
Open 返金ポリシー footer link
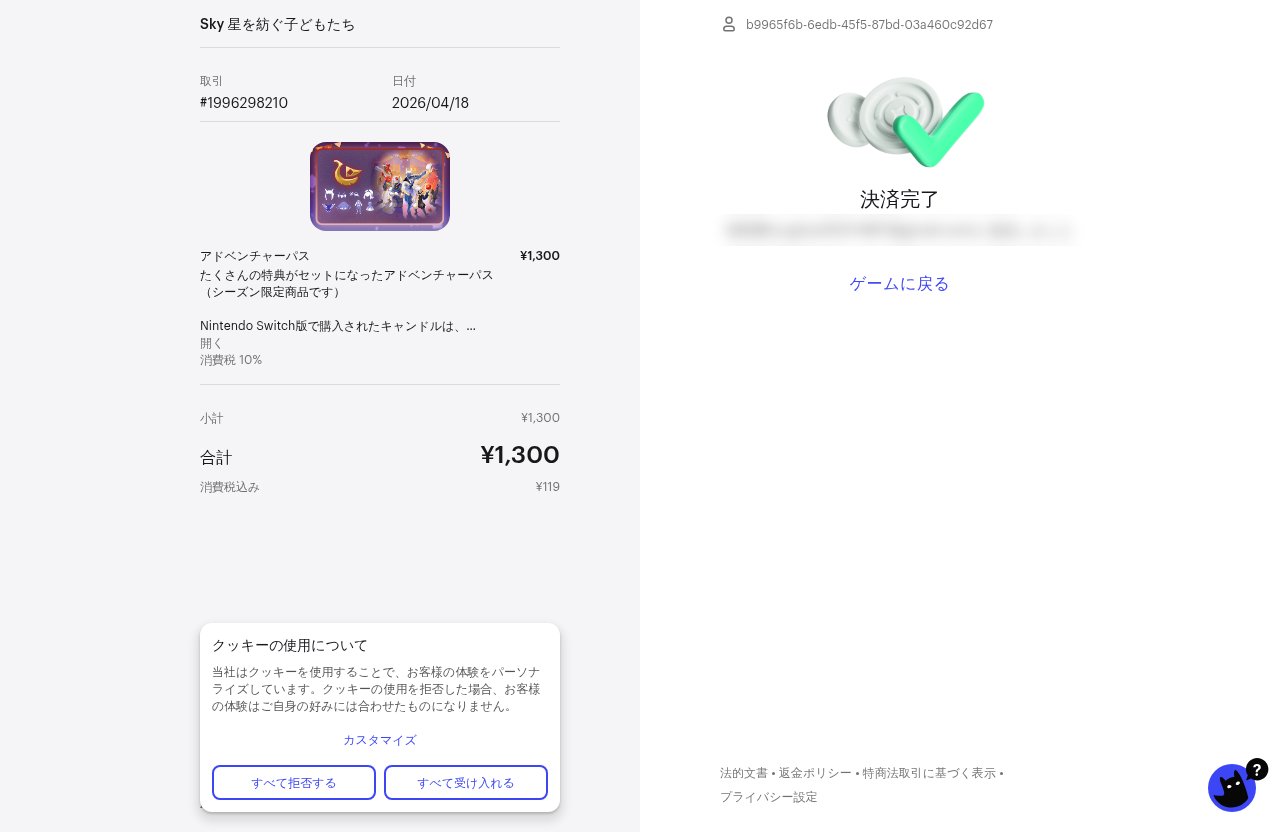pyautogui.click(x=815, y=773)
